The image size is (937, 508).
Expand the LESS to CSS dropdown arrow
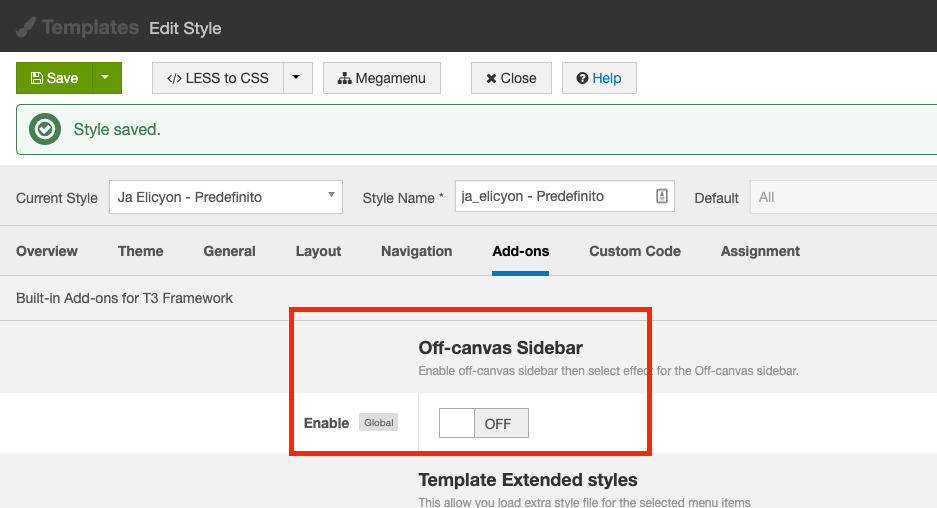[297, 78]
